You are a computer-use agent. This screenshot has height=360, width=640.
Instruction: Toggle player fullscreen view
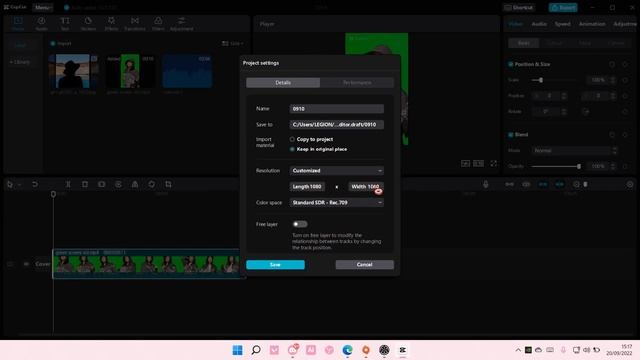(493, 163)
